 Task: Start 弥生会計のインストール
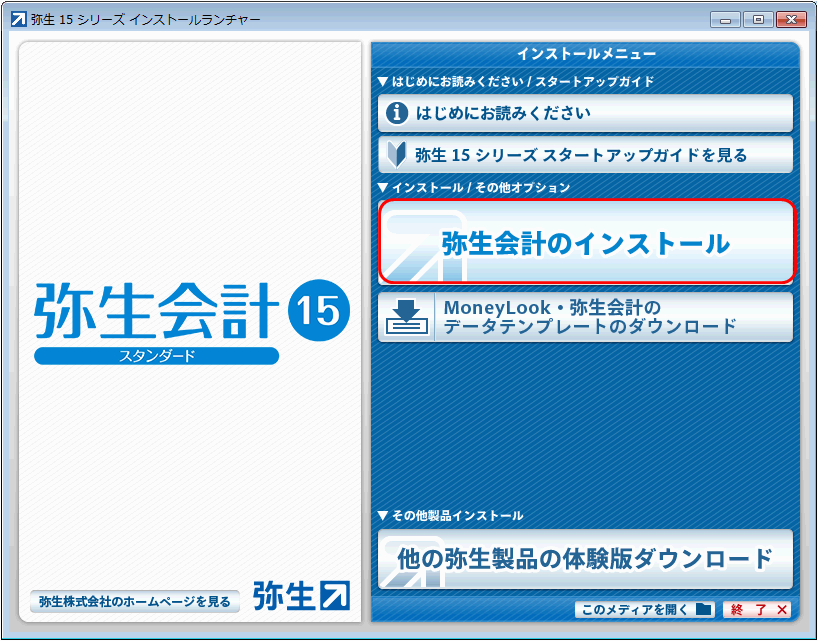[586, 242]
